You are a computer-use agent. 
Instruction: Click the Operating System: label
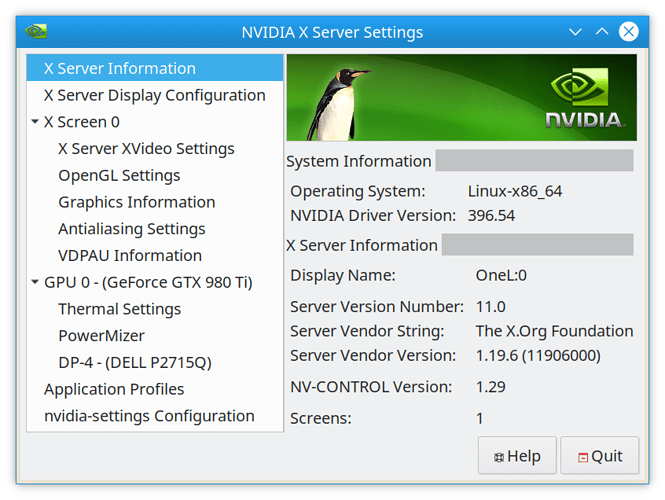click(358, 191)
